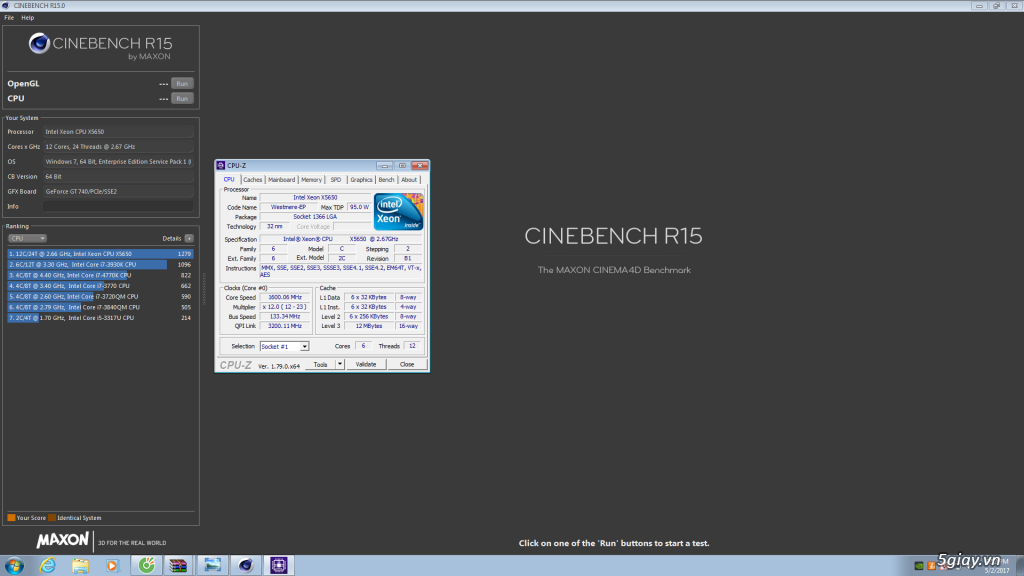Open the Windows Start menu orb

point(14,565)
